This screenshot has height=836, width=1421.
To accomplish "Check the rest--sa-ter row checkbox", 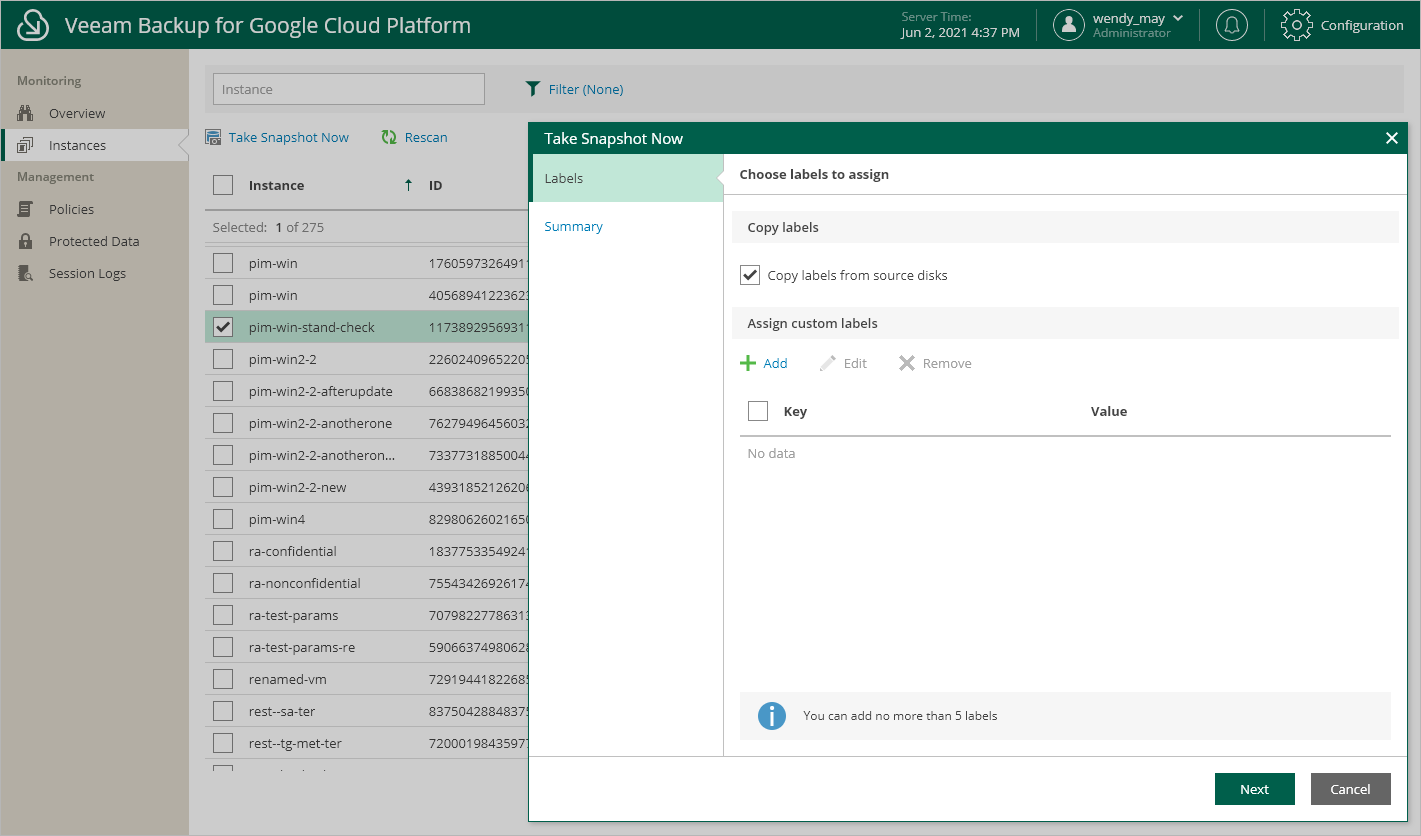I will point(223,711).
